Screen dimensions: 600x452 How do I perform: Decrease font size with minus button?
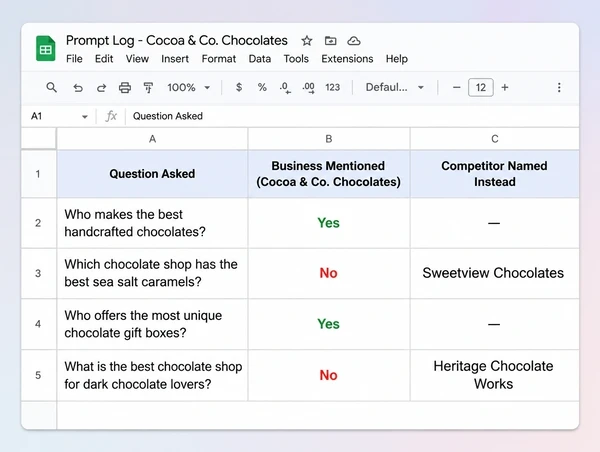click(456, 88)
